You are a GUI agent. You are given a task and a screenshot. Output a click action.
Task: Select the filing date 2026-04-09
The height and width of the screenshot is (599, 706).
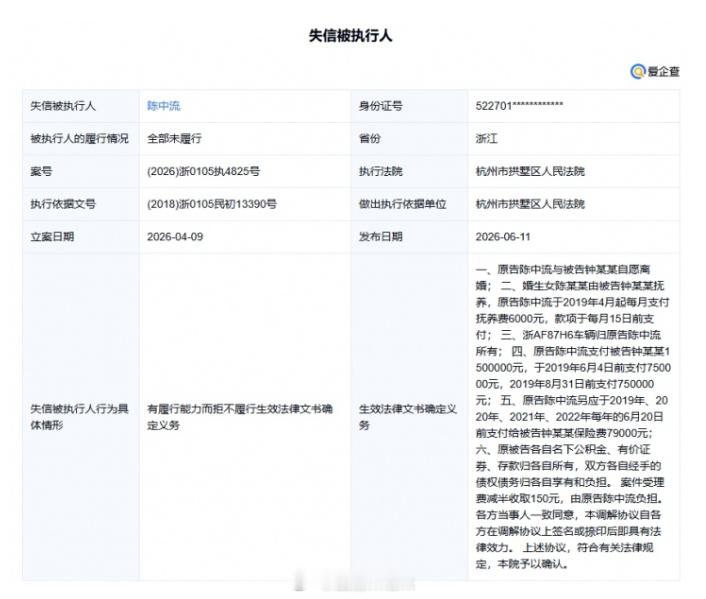click(175, 237)
